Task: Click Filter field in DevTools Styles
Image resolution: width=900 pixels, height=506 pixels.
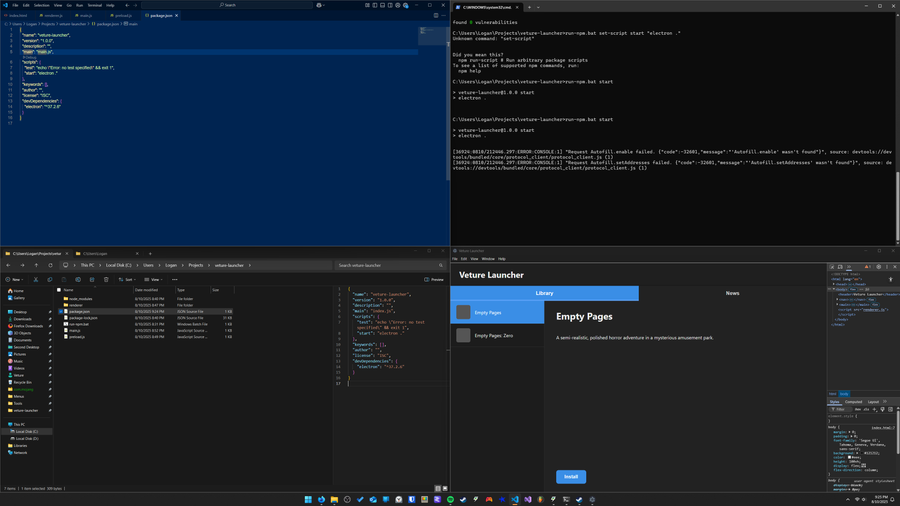Action: (x=841, y=409)
